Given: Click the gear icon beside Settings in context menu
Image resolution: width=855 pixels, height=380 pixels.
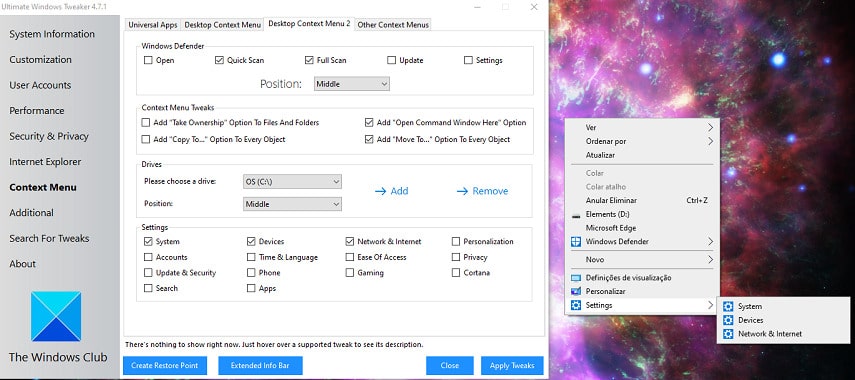Looking at the screenshot, I should (x=576, y=305).
